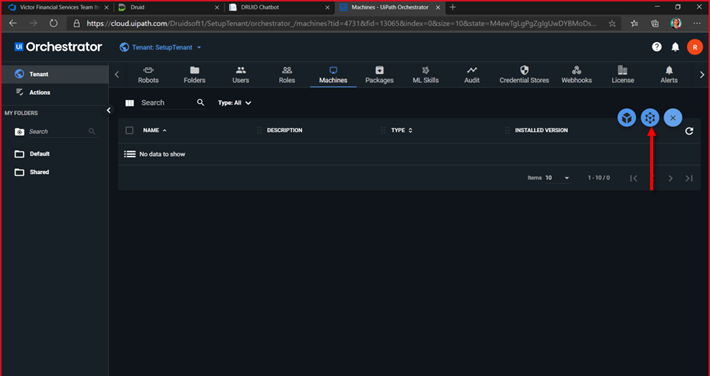Open the Packages tab
The height and width of the screenshot is (376, 710).
click(379, 75)
